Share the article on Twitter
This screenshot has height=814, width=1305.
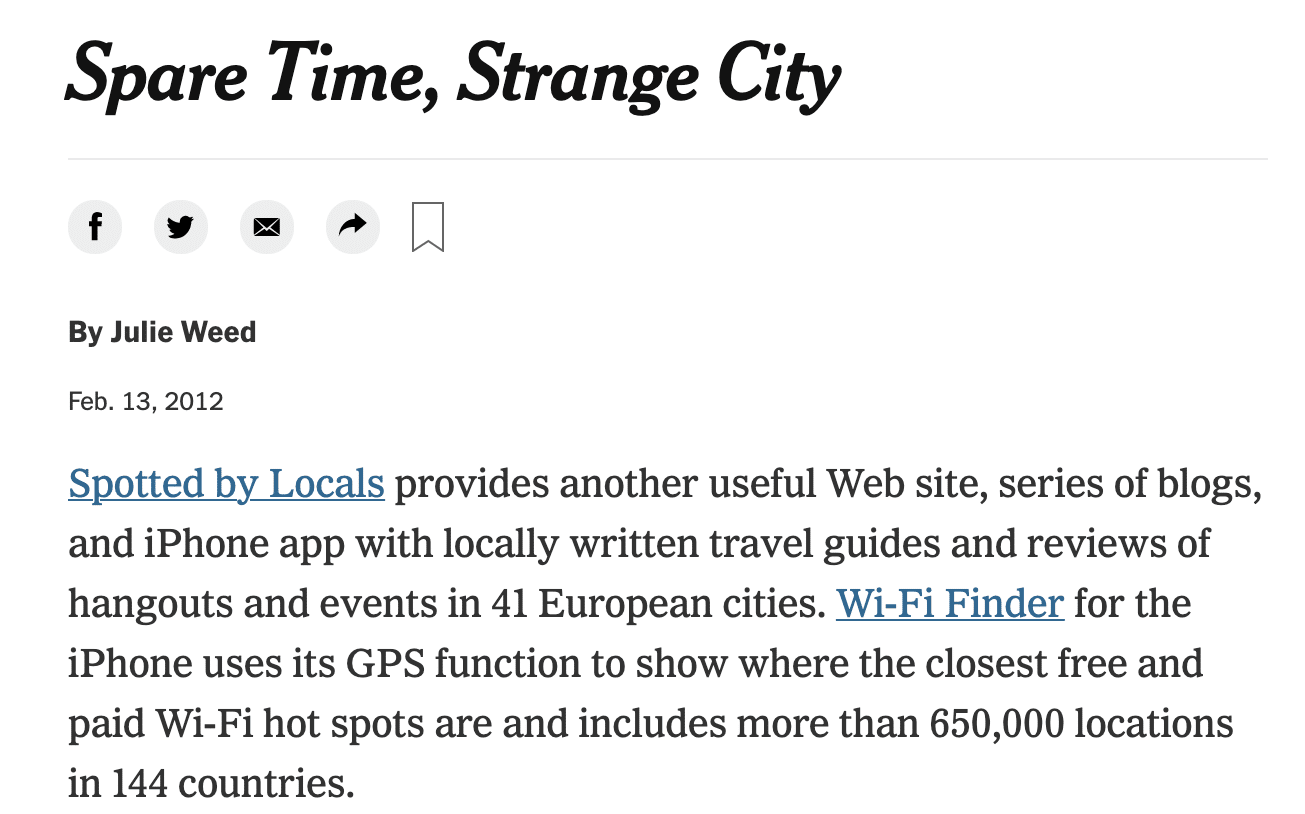[181, 227]
